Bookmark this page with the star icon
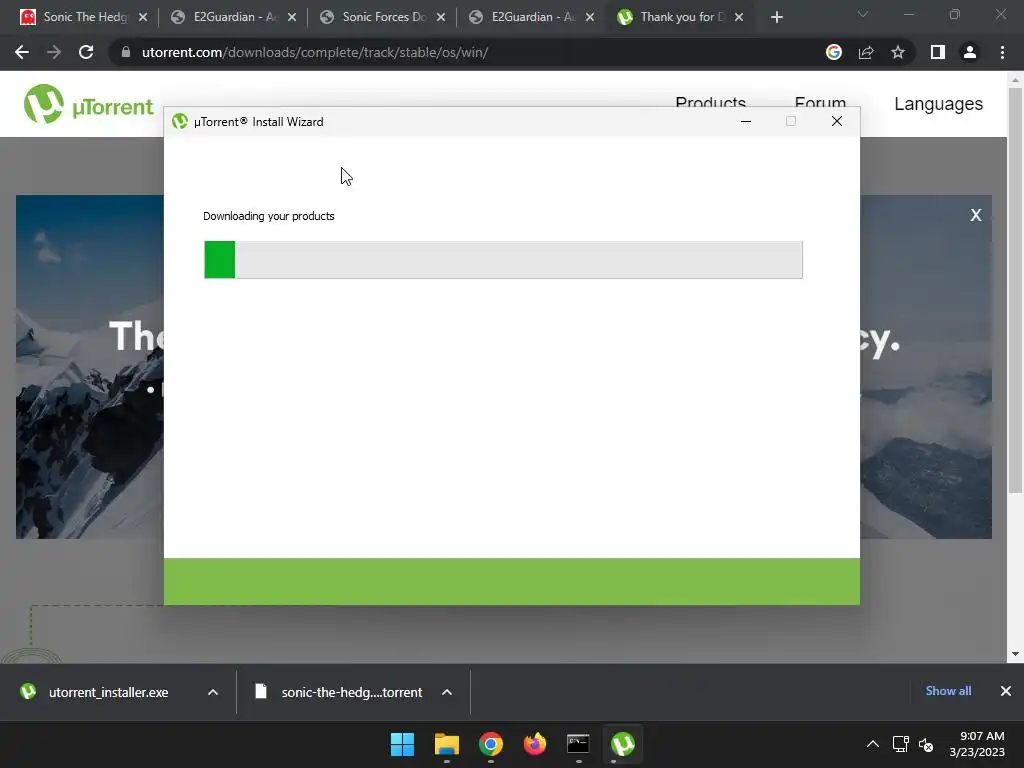The width and height of the screenshot is (1024, 768). [898, 52]
